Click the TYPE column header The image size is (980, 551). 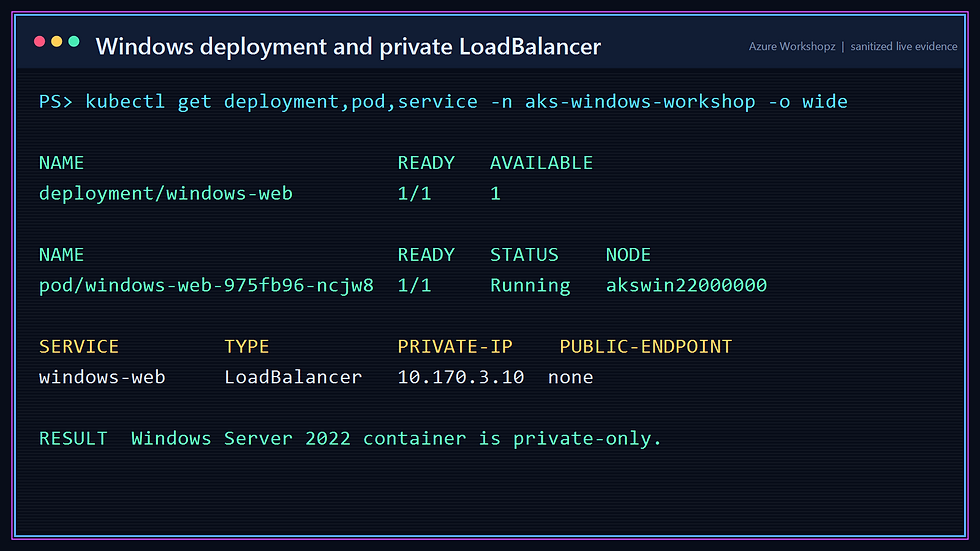pyautogui.click(x=247, y=347)
